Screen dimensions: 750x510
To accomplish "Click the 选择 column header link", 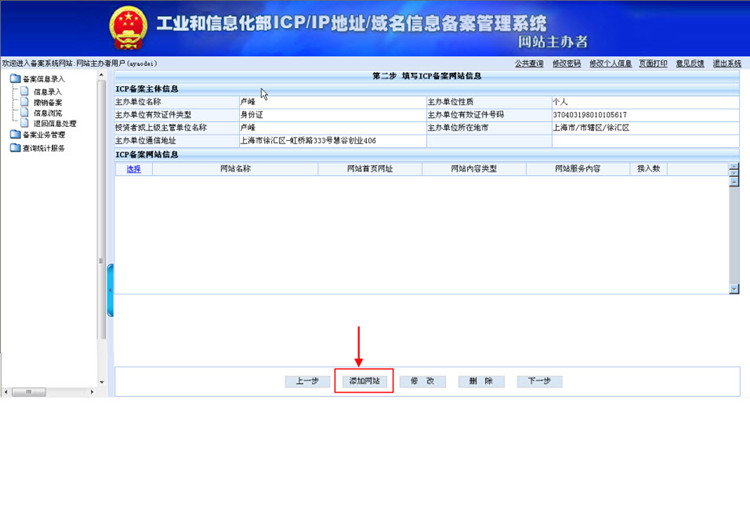I will pos(133,169).
